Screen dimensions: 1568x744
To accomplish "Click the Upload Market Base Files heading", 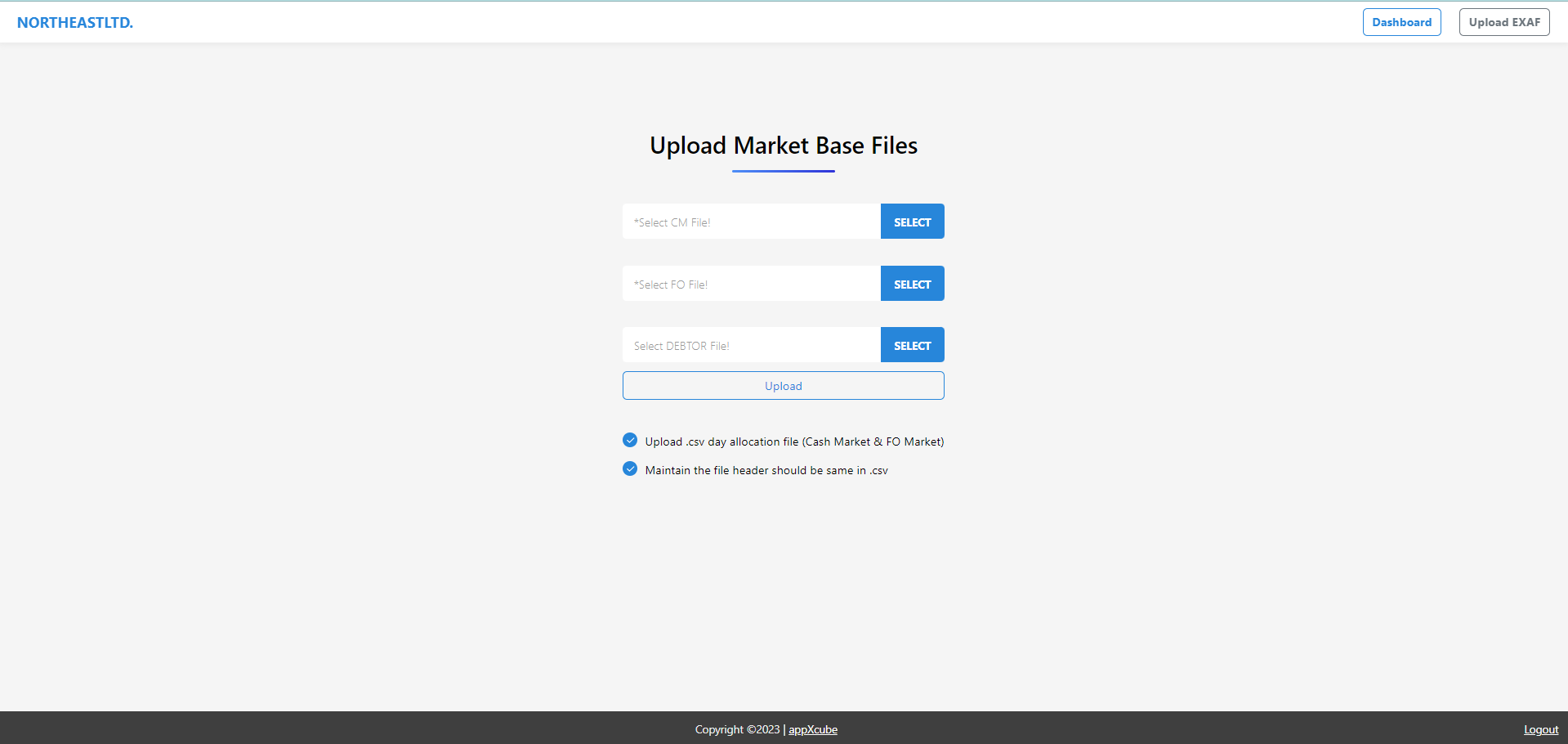I will (783, 146).
